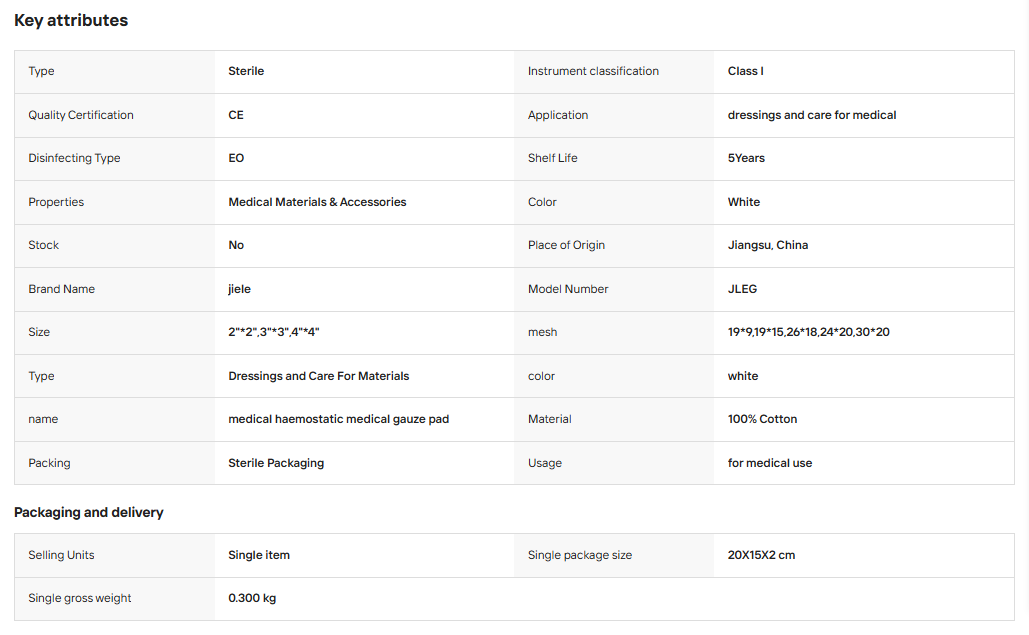Select the 5Years shelf life value

pos(746,158)
